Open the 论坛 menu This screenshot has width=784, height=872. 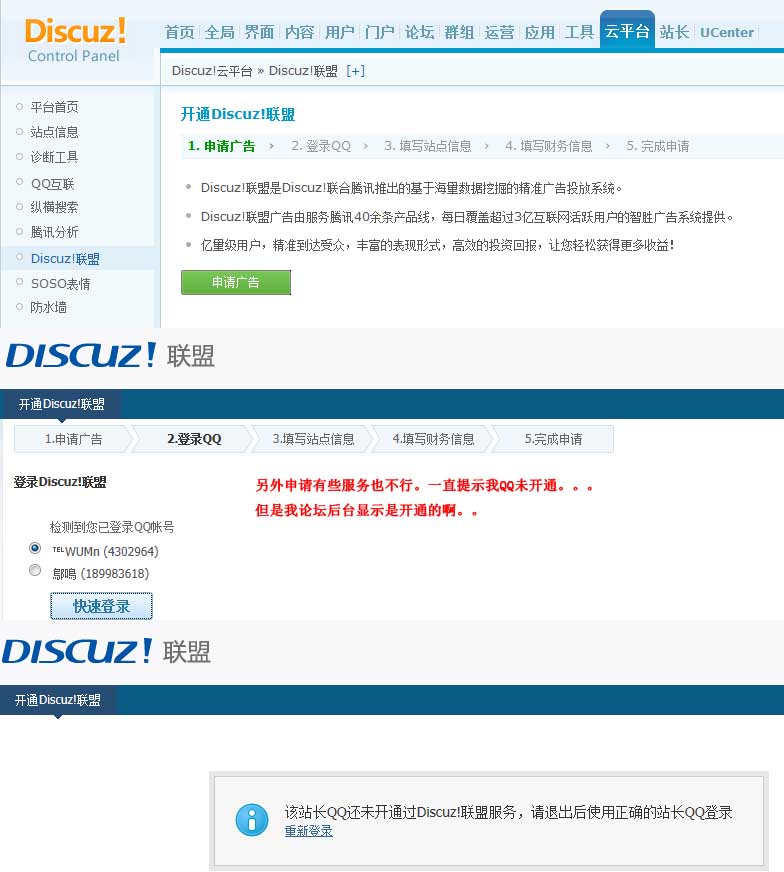click(x=420, y=32)
